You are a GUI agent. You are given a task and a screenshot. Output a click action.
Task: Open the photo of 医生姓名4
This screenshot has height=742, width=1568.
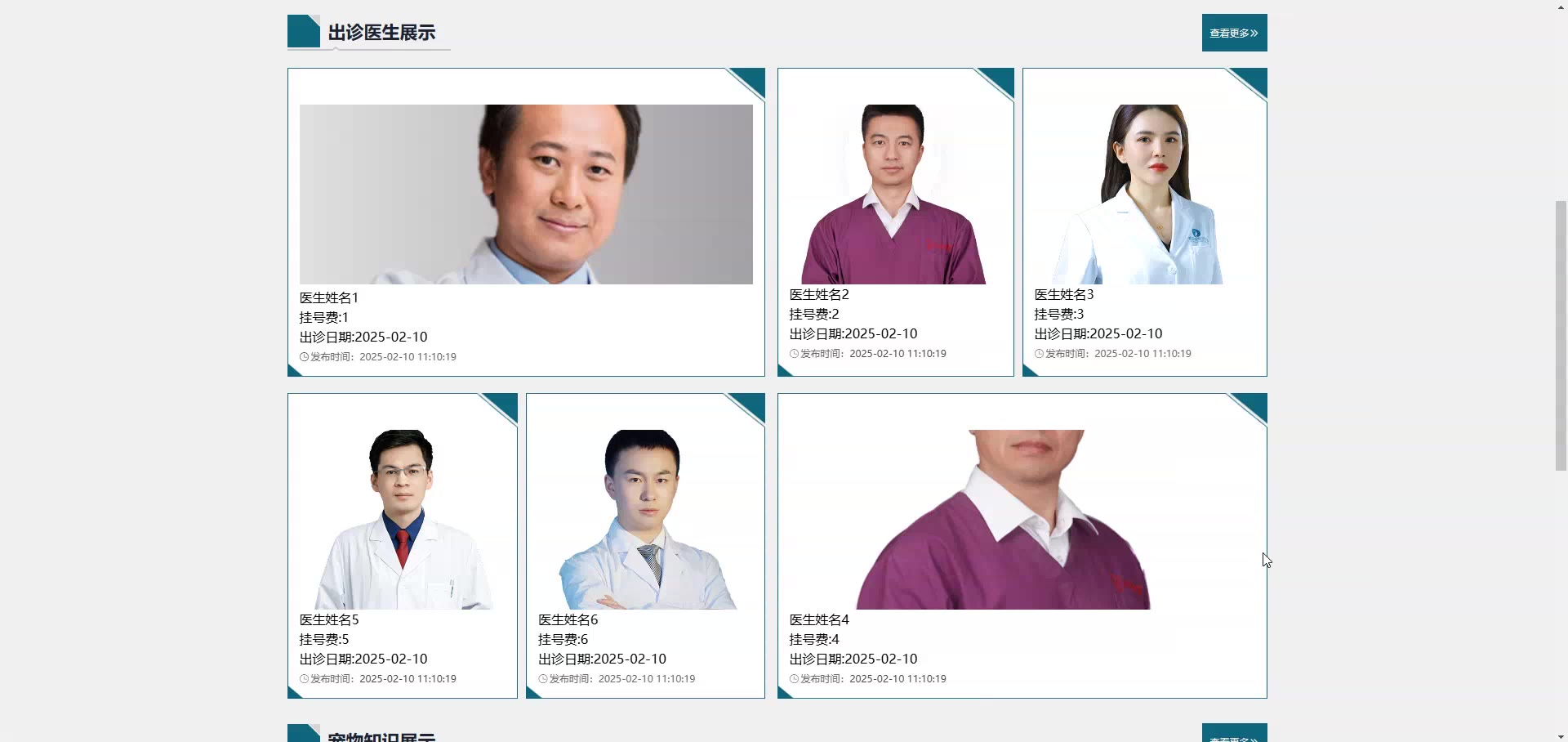point(1022,520)
